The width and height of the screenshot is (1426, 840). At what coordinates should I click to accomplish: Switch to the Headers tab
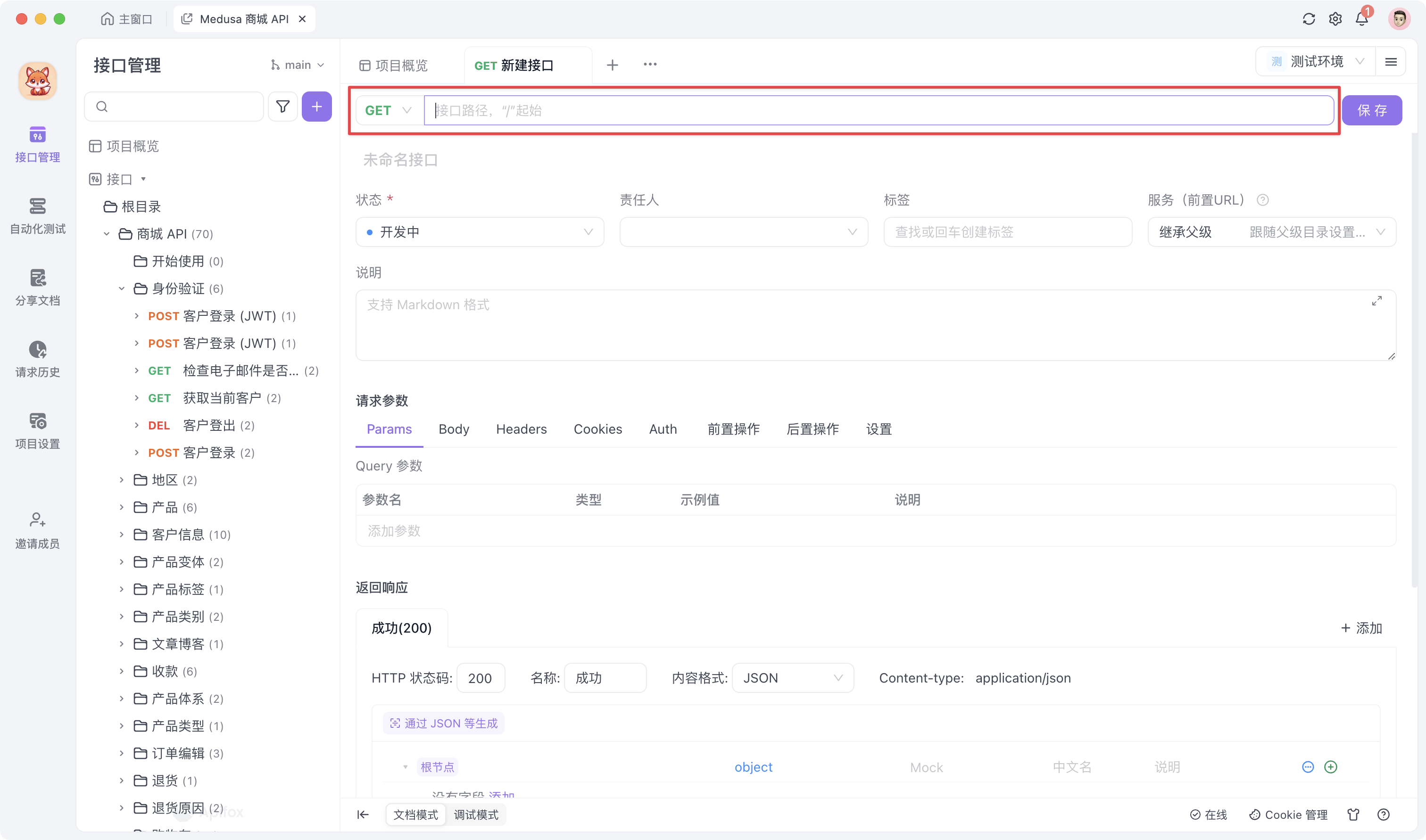(521, 429)
